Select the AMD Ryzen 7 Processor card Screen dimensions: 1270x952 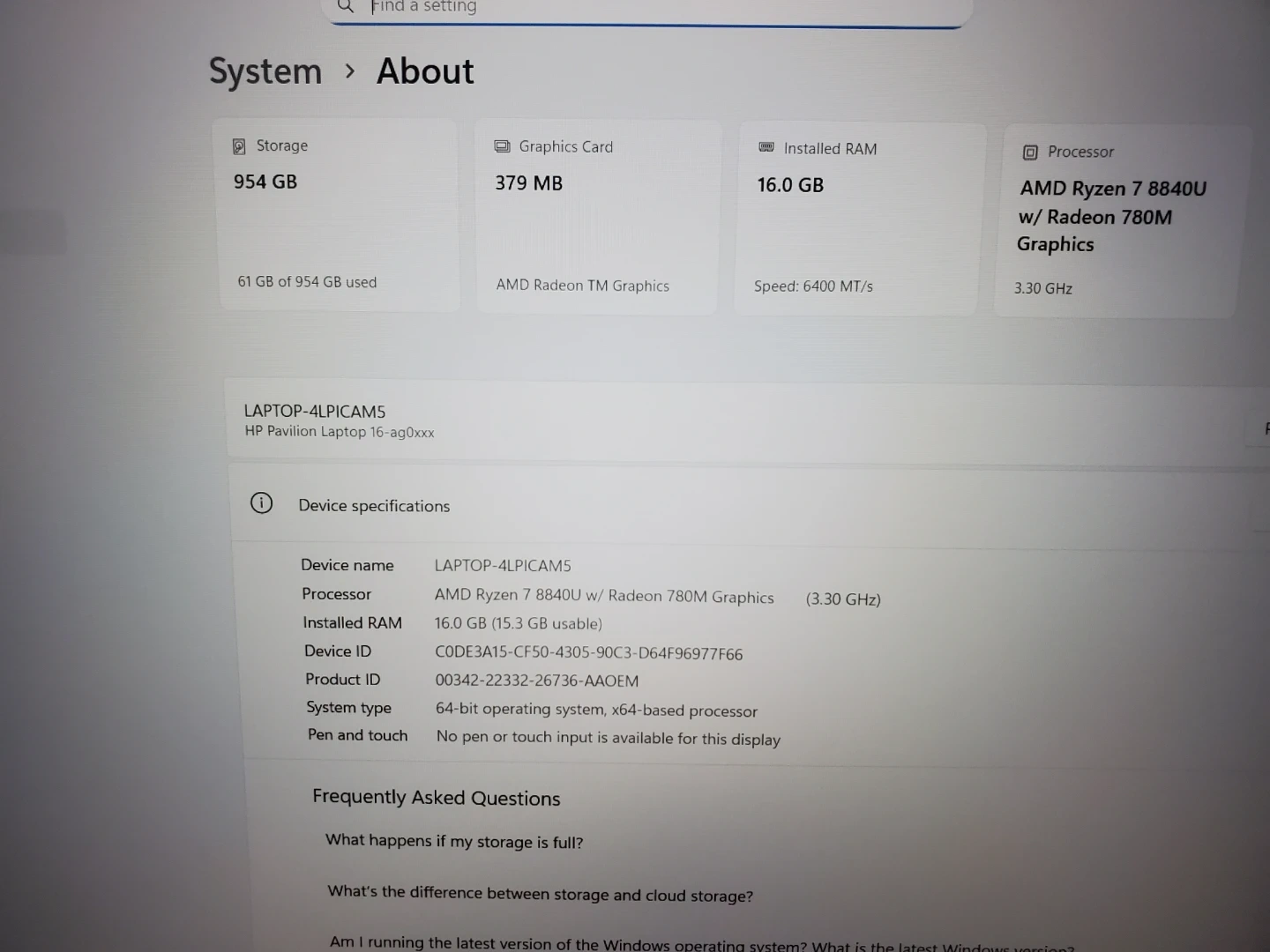tap(1118, 220)
